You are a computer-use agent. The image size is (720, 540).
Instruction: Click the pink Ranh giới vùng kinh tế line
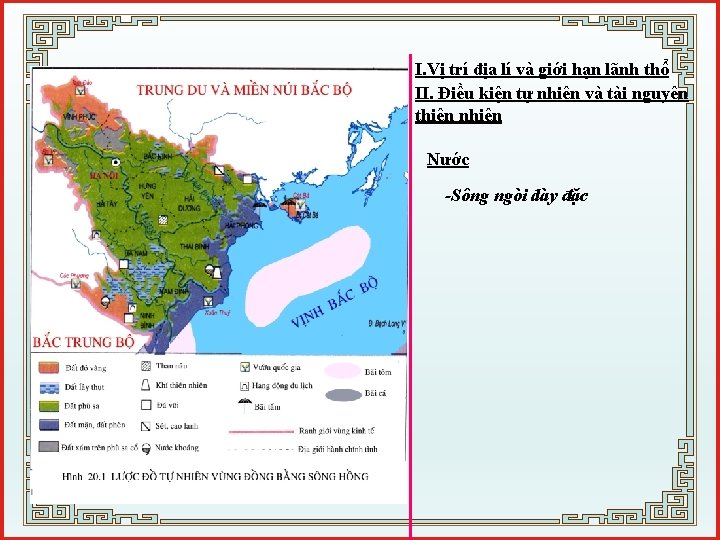261,432
